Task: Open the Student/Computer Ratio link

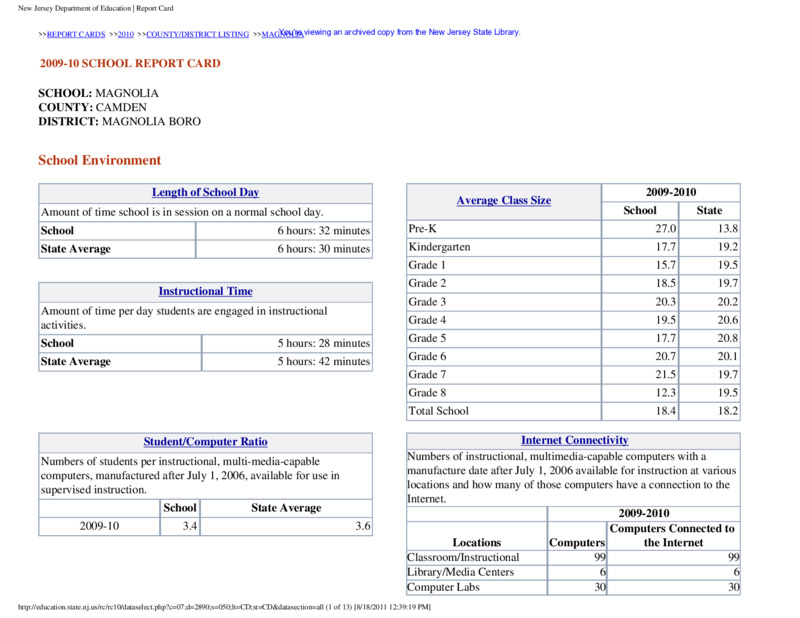Action: coord(206,442)
